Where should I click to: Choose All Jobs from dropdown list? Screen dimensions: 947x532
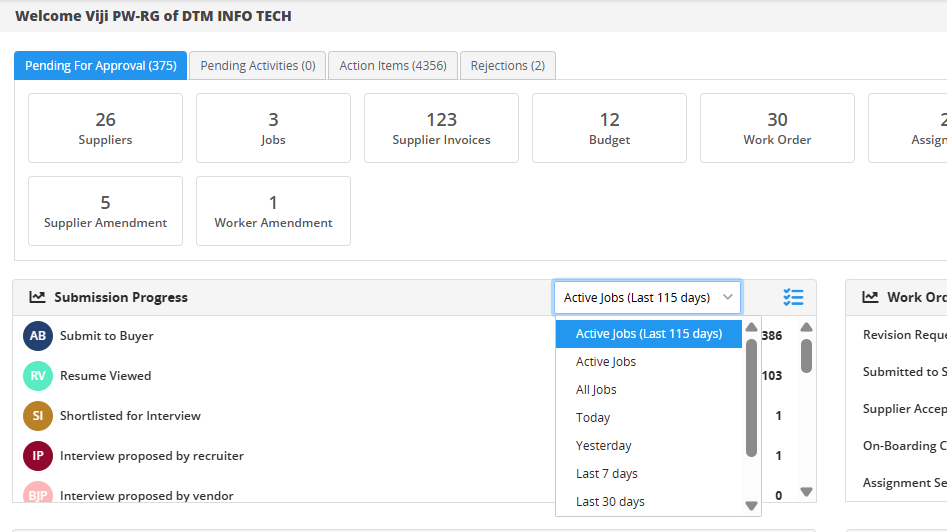click(649, 389)
